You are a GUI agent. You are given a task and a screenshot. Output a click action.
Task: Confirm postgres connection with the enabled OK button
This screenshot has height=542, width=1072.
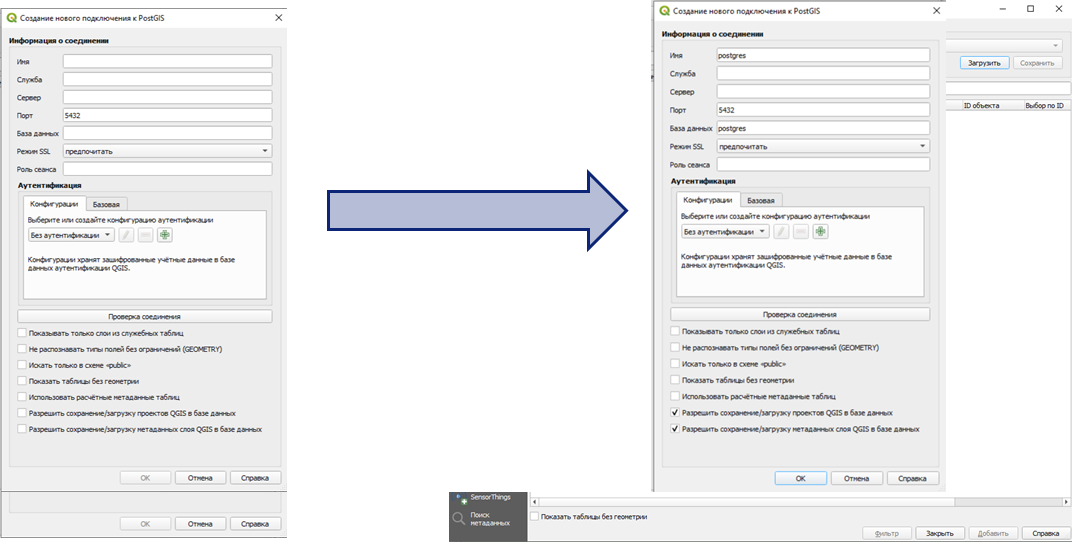[x=801, y=478]
